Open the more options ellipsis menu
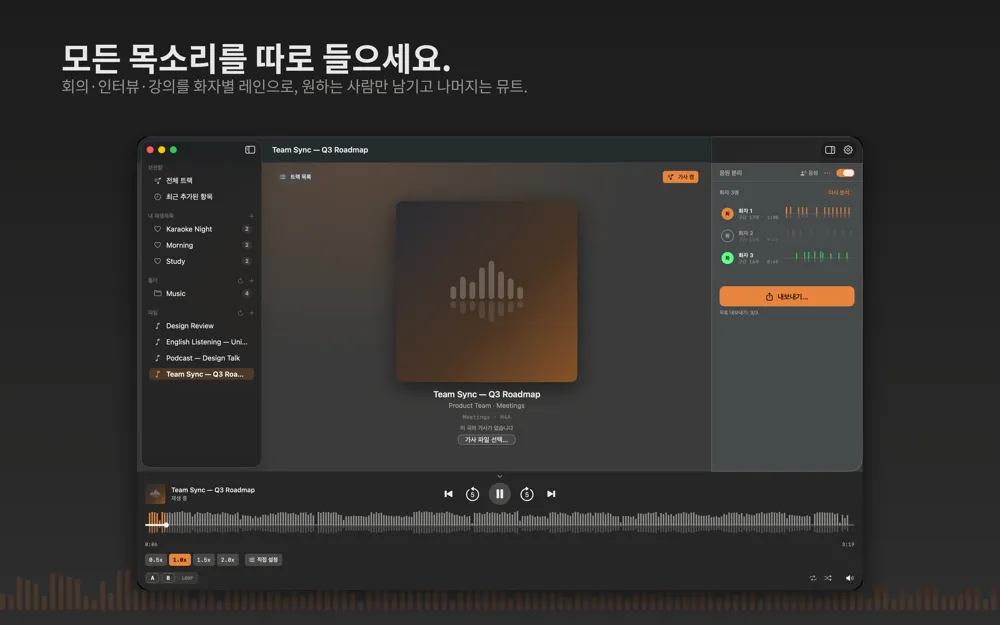1000x625 pixels. [827, 173]
